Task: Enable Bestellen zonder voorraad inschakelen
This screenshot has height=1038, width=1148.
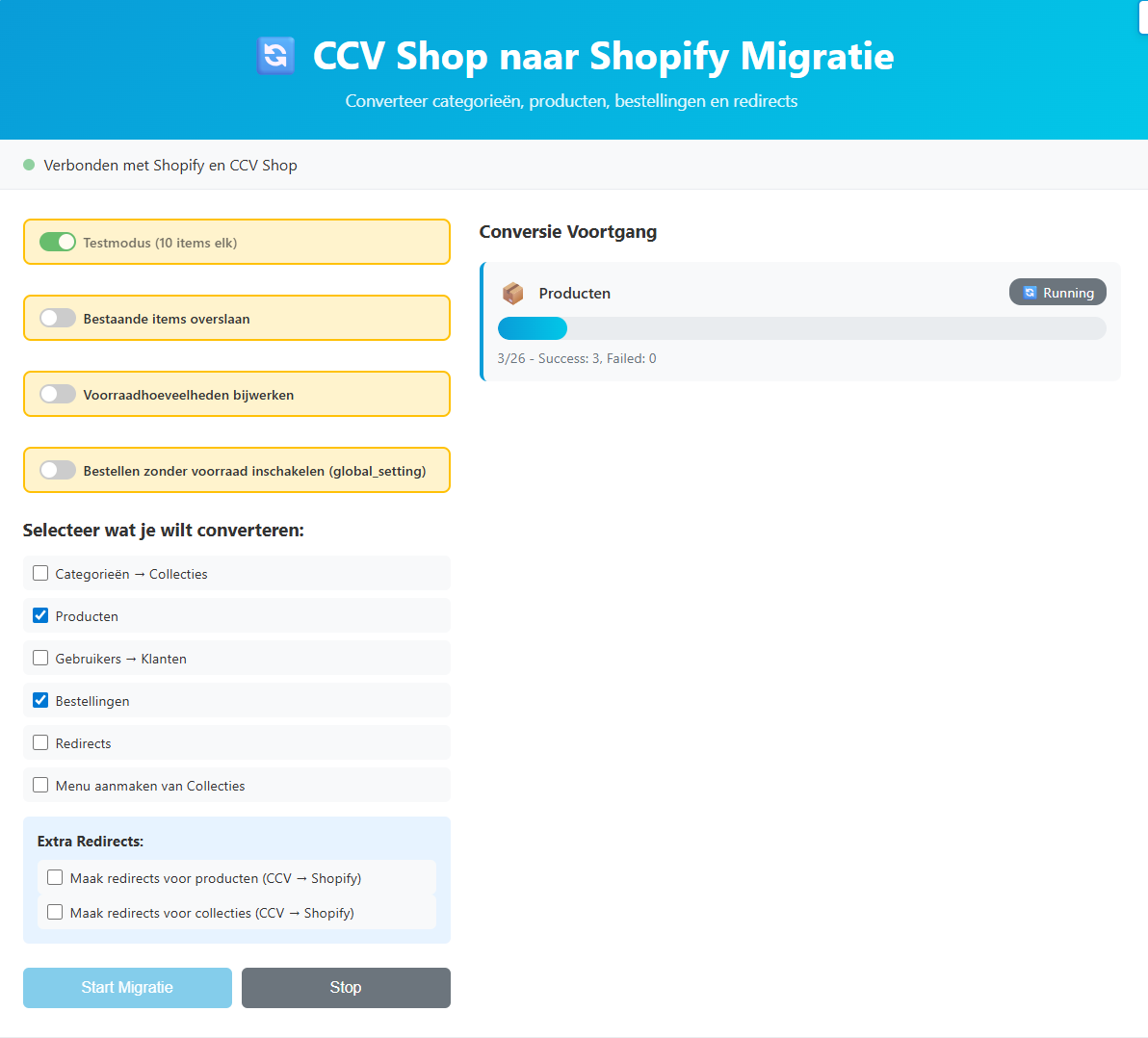Action: [58, 470]
